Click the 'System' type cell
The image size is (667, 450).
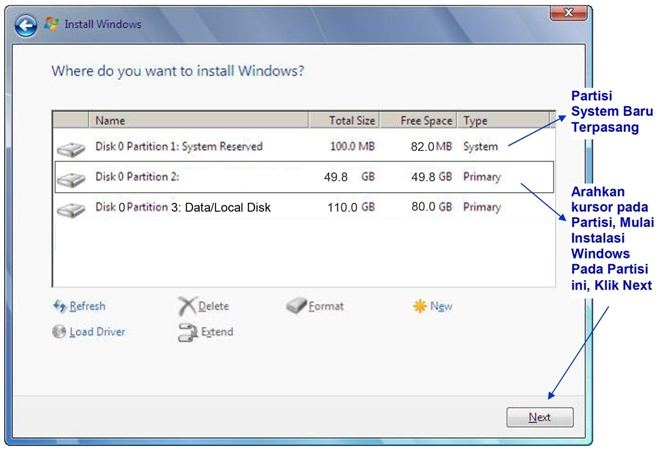click(480, 146)
